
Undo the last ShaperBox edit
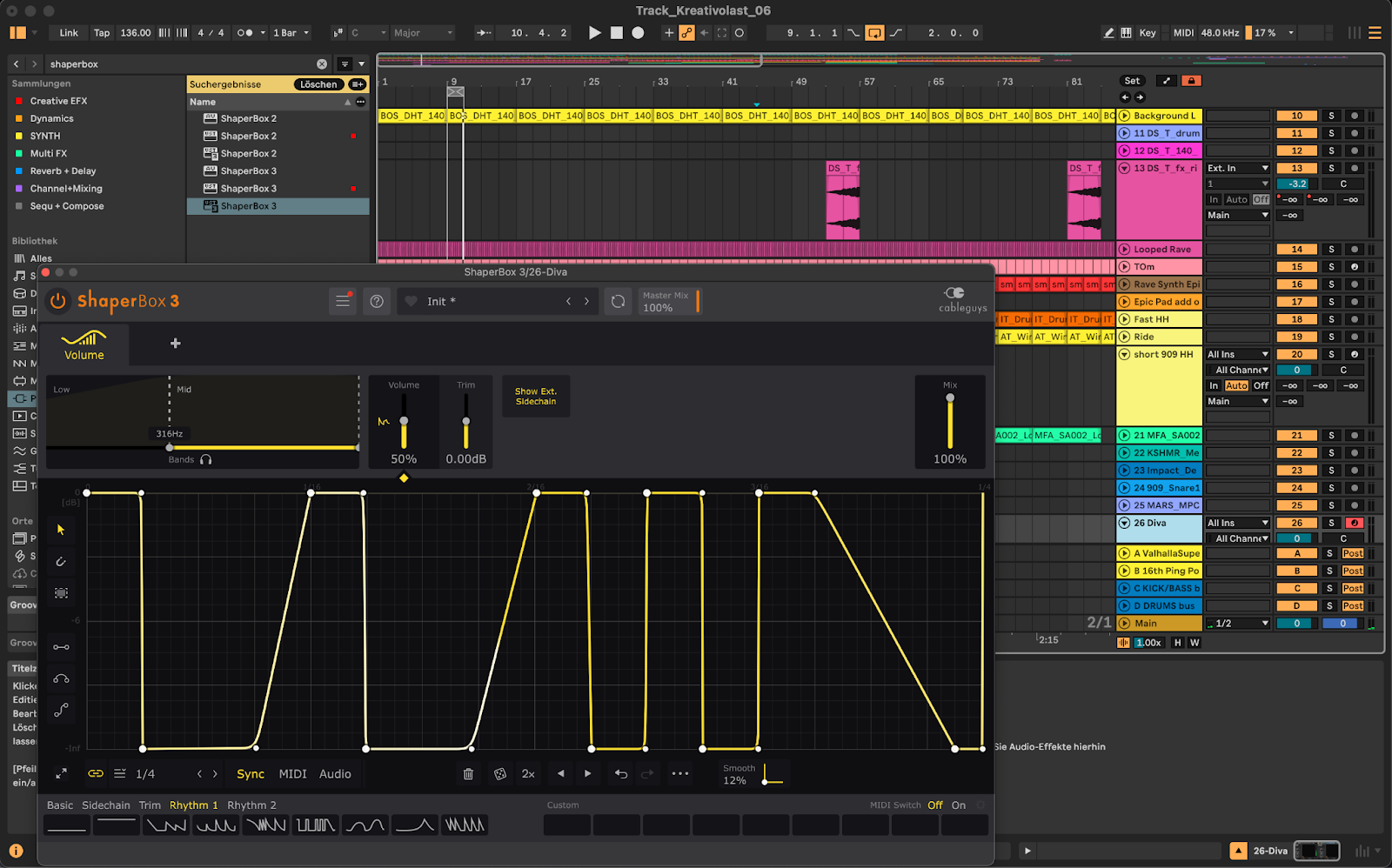[621, 774]
